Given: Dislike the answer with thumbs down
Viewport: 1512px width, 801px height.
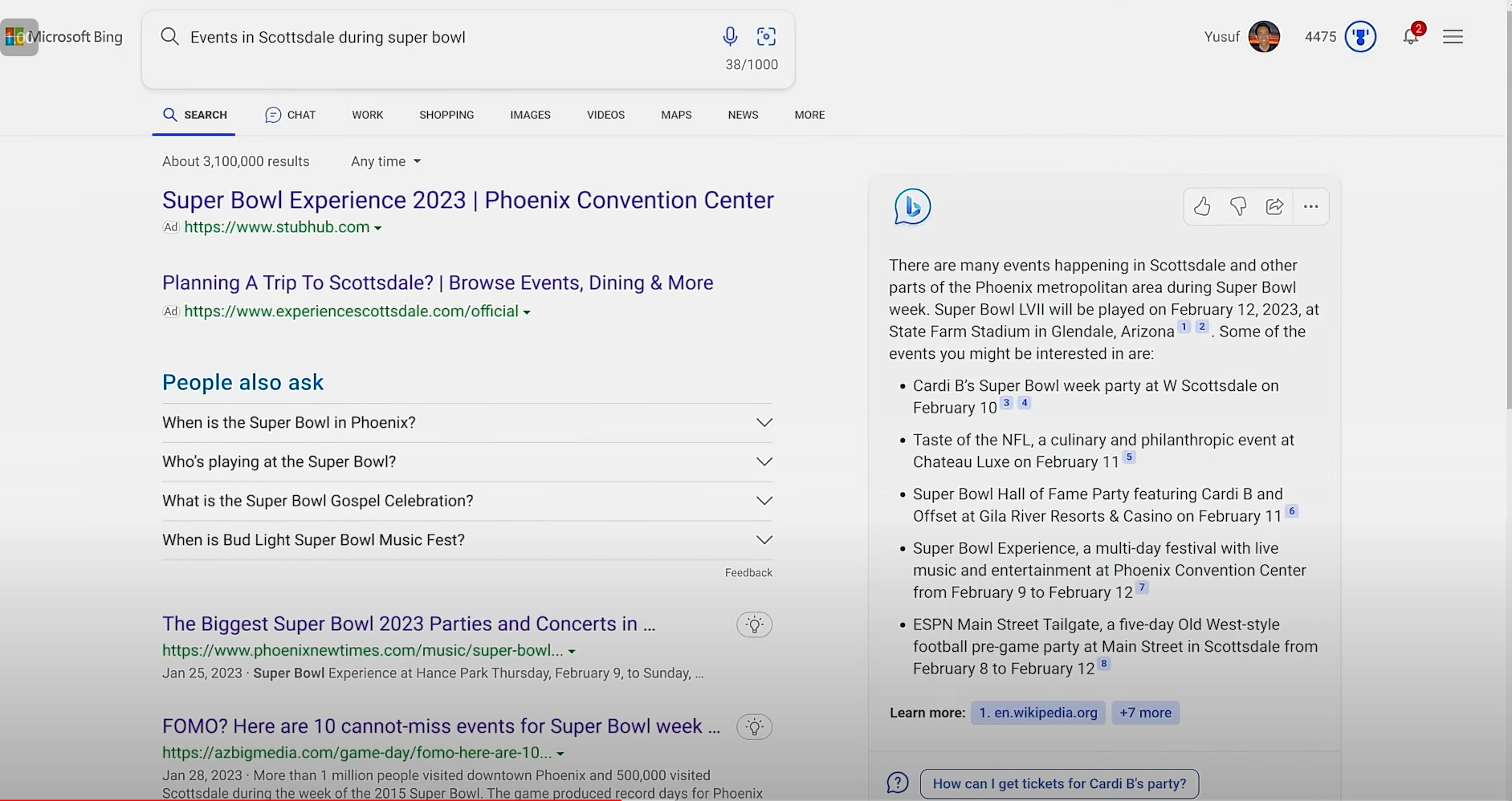Looking at the screenshot, I should 1238,207.
